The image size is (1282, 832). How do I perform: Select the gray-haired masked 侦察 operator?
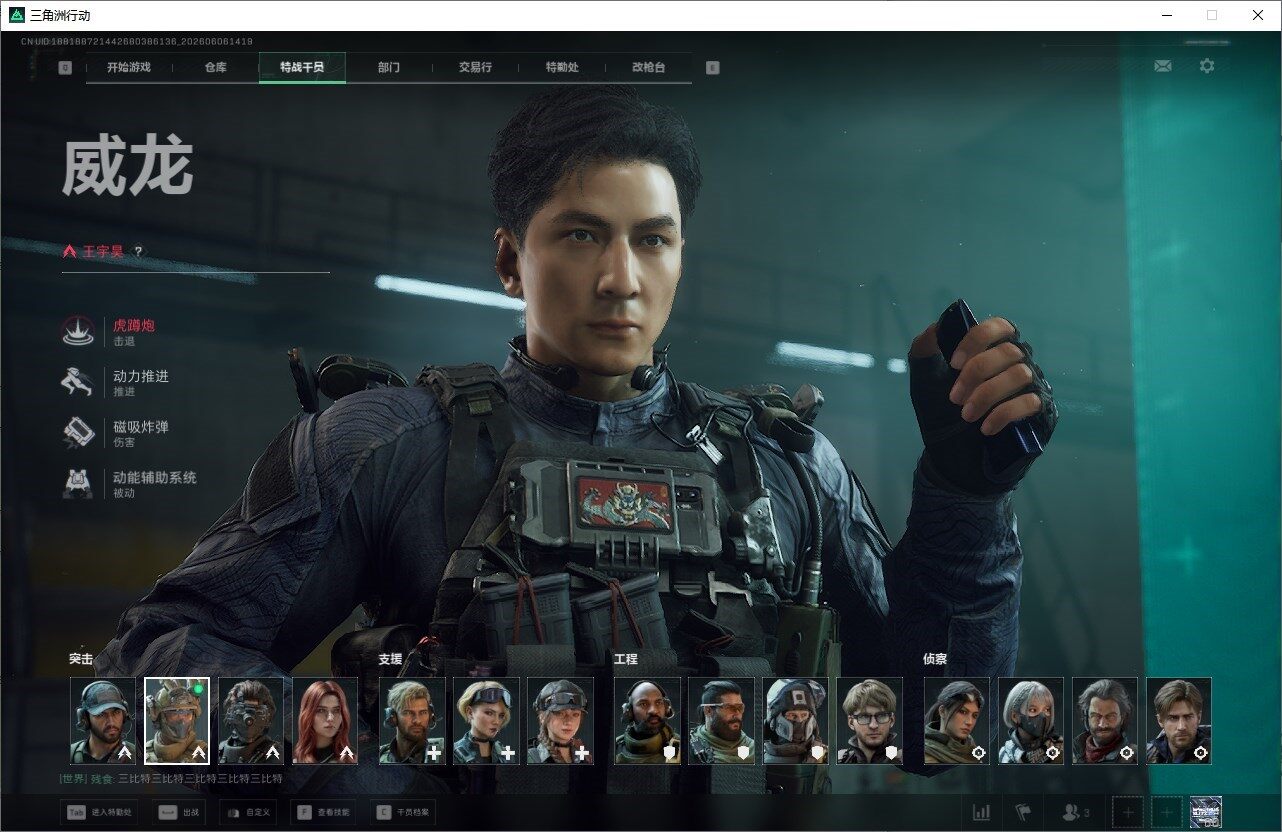(x=1031, y=721)
